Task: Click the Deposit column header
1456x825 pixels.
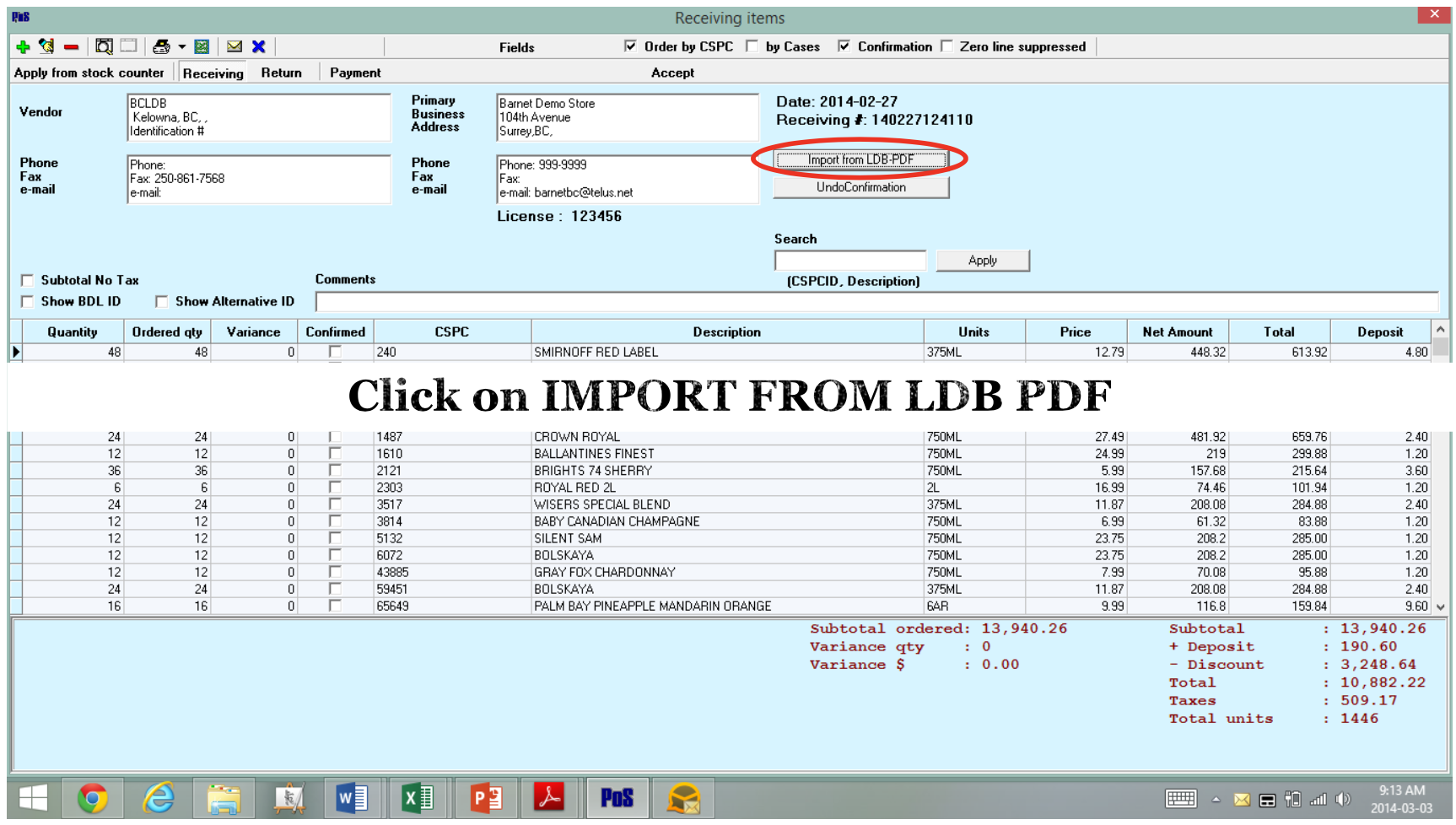Action: click(1380, 332)
